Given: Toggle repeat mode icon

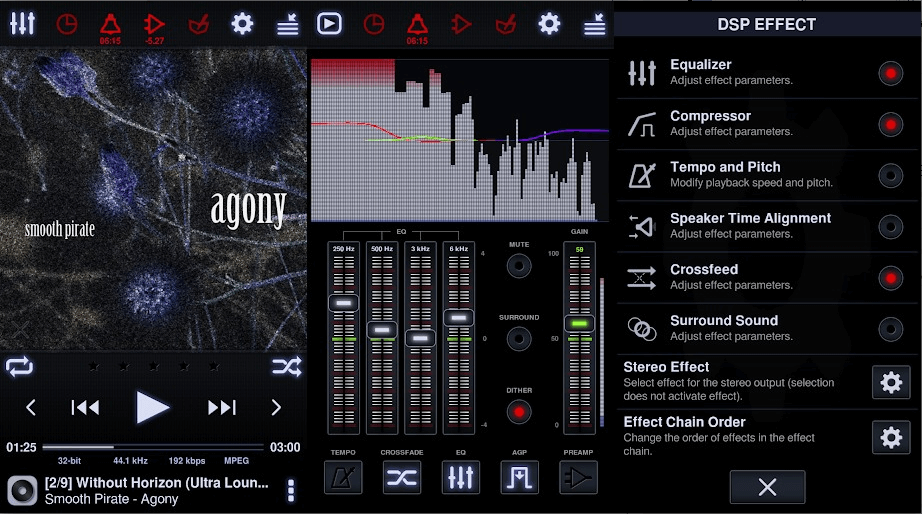Looking at the screenshot, I should pos(19,366).
